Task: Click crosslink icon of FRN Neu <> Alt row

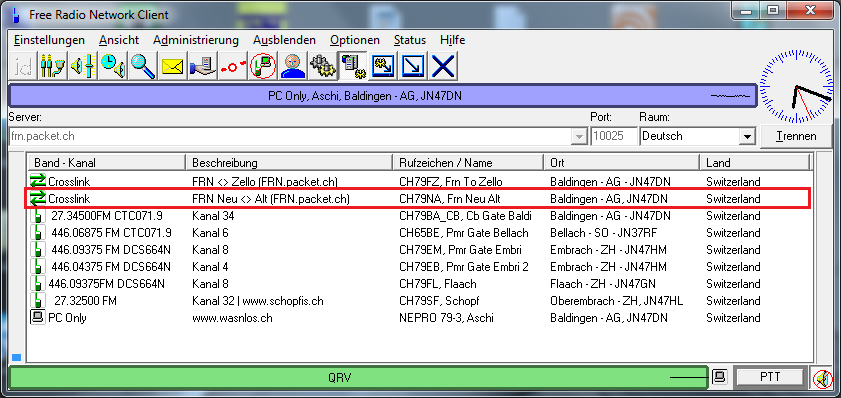Action: click(38, 198)
